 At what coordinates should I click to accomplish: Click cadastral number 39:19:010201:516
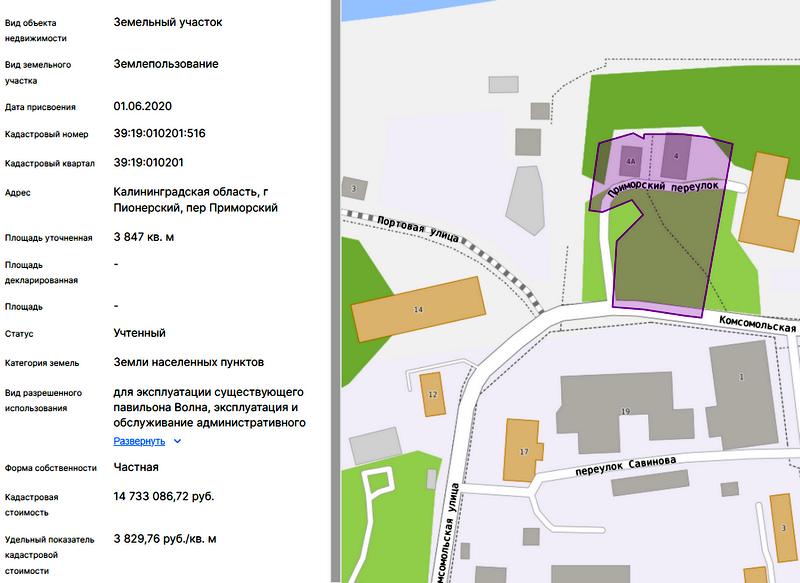(x=159, y=133)
